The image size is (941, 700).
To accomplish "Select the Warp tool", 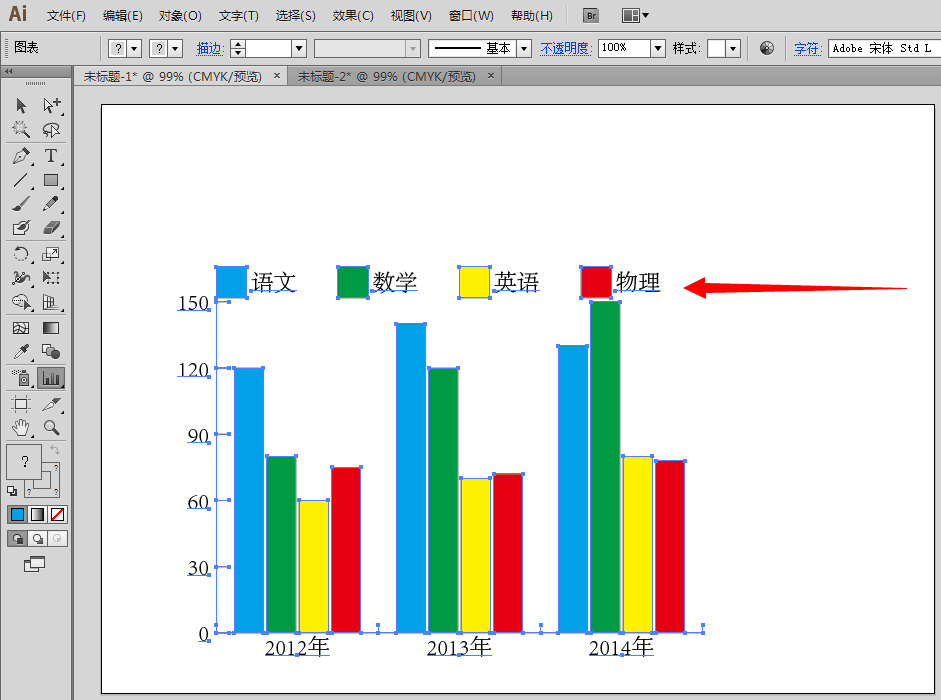I will (x=21, y=278).
